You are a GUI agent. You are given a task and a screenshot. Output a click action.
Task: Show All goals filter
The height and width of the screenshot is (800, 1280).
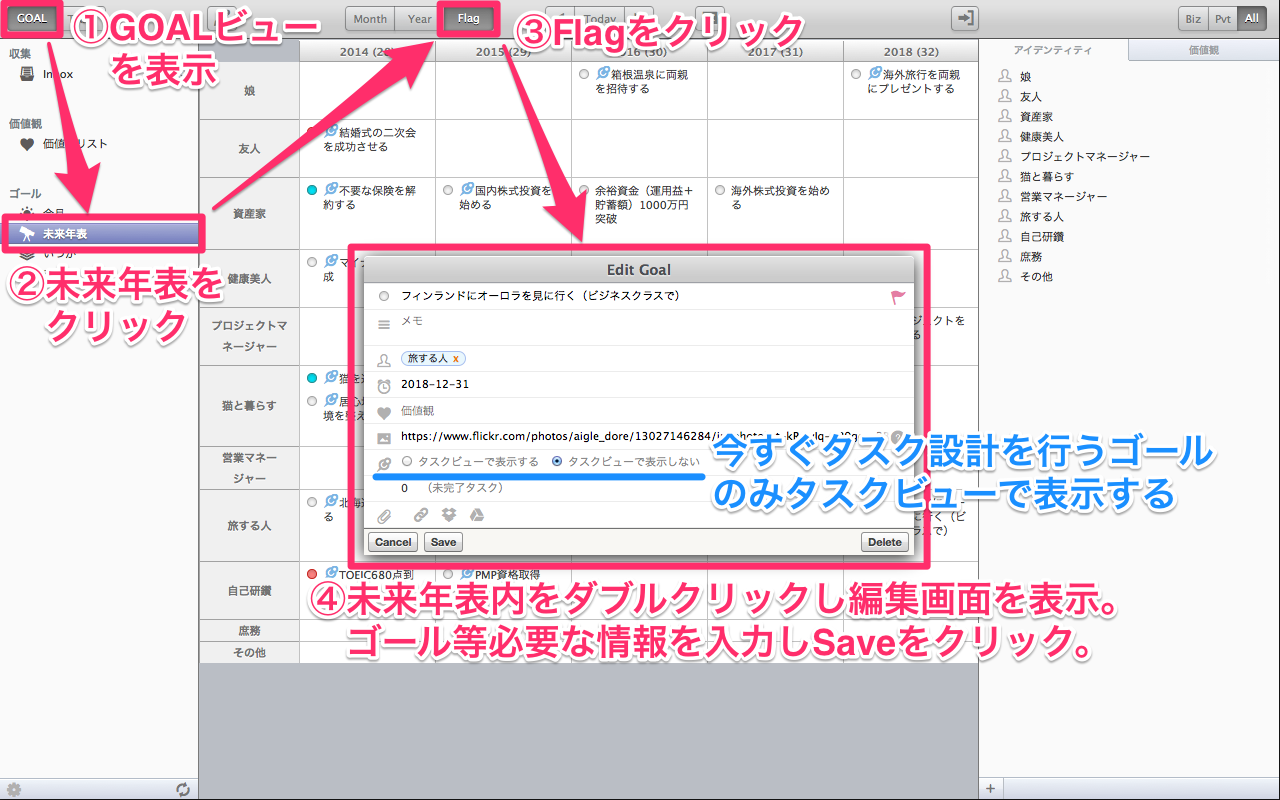(x=1251, y=18)
